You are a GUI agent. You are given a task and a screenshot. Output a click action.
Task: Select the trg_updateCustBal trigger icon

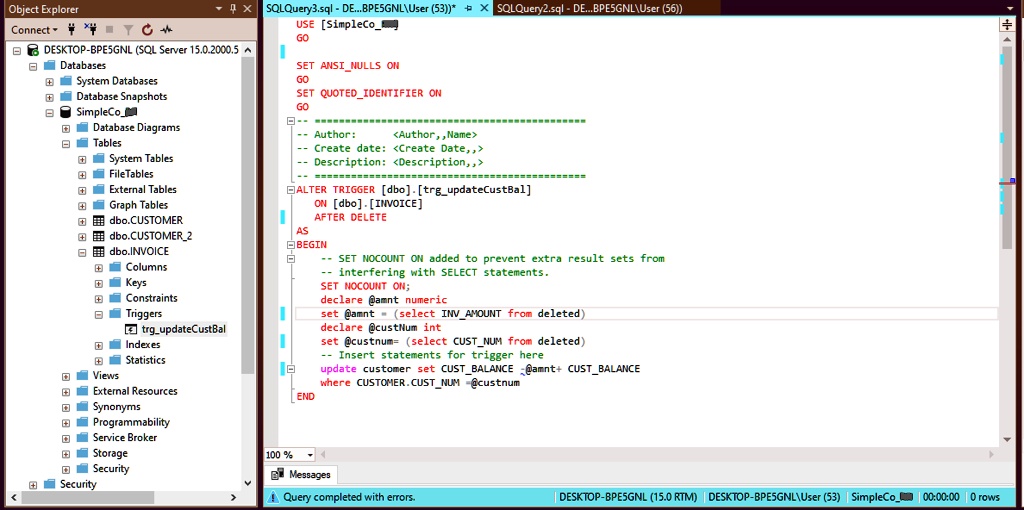pos(131,329)
